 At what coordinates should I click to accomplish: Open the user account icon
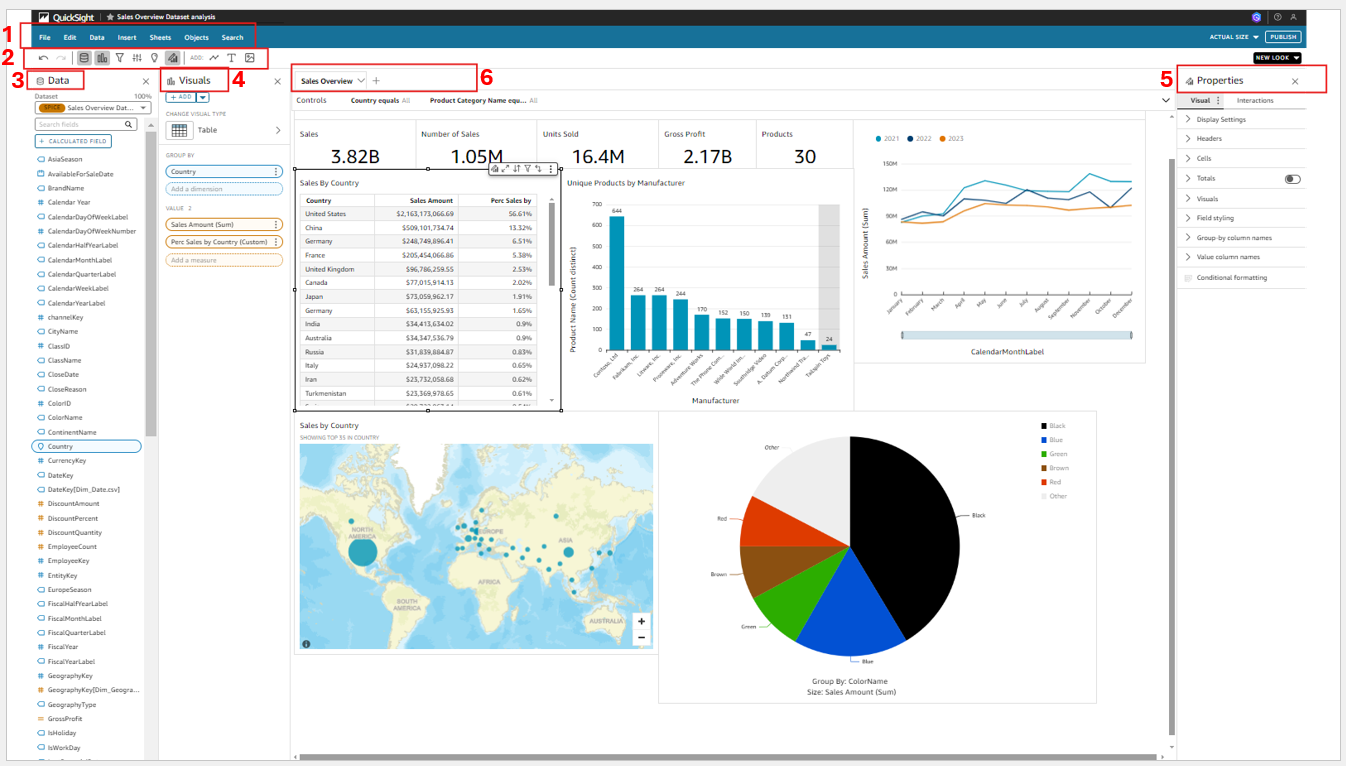pos(1293,17)
